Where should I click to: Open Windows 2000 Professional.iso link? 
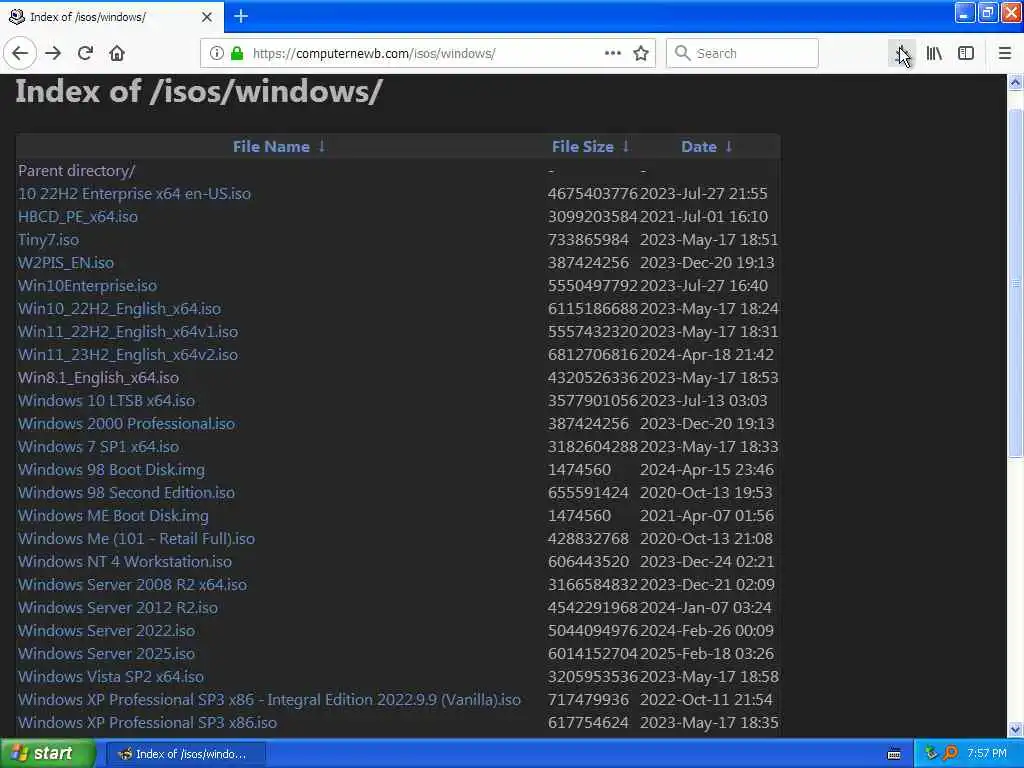coord(127,423)
